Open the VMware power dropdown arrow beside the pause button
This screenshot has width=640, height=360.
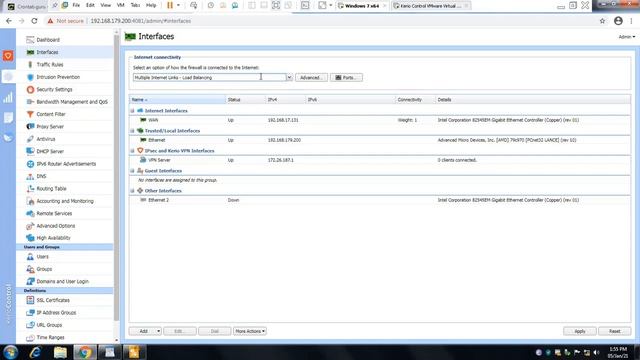(178, 5)
